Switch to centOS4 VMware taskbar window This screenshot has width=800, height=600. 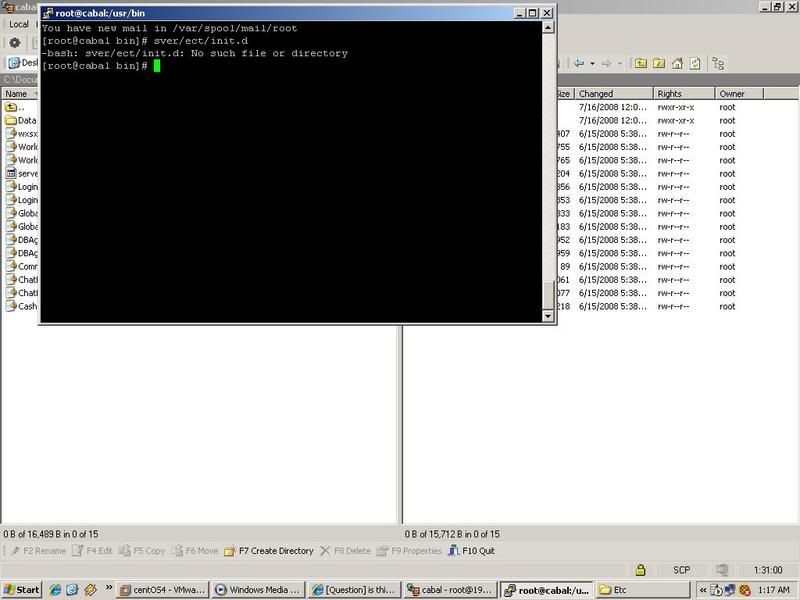[x=163, y=589]
